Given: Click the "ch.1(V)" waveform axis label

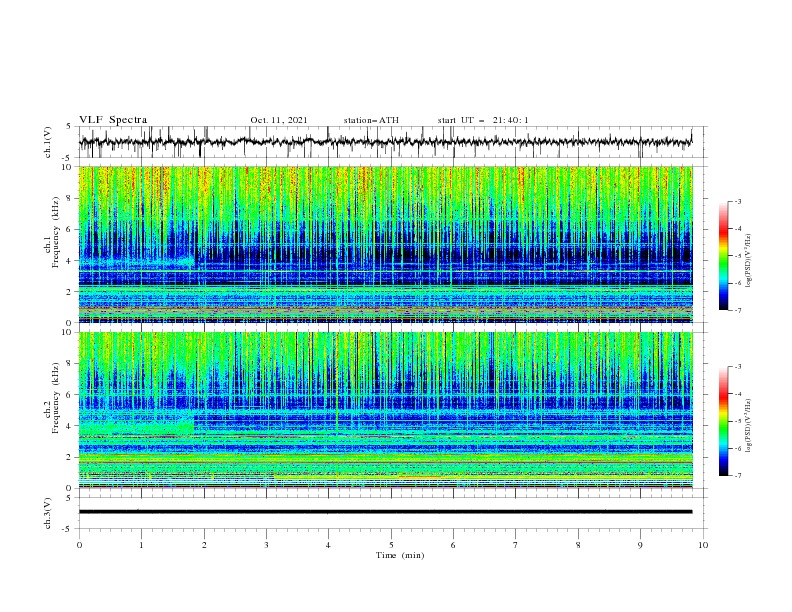Looking at the screenshot, I should 48,142.
